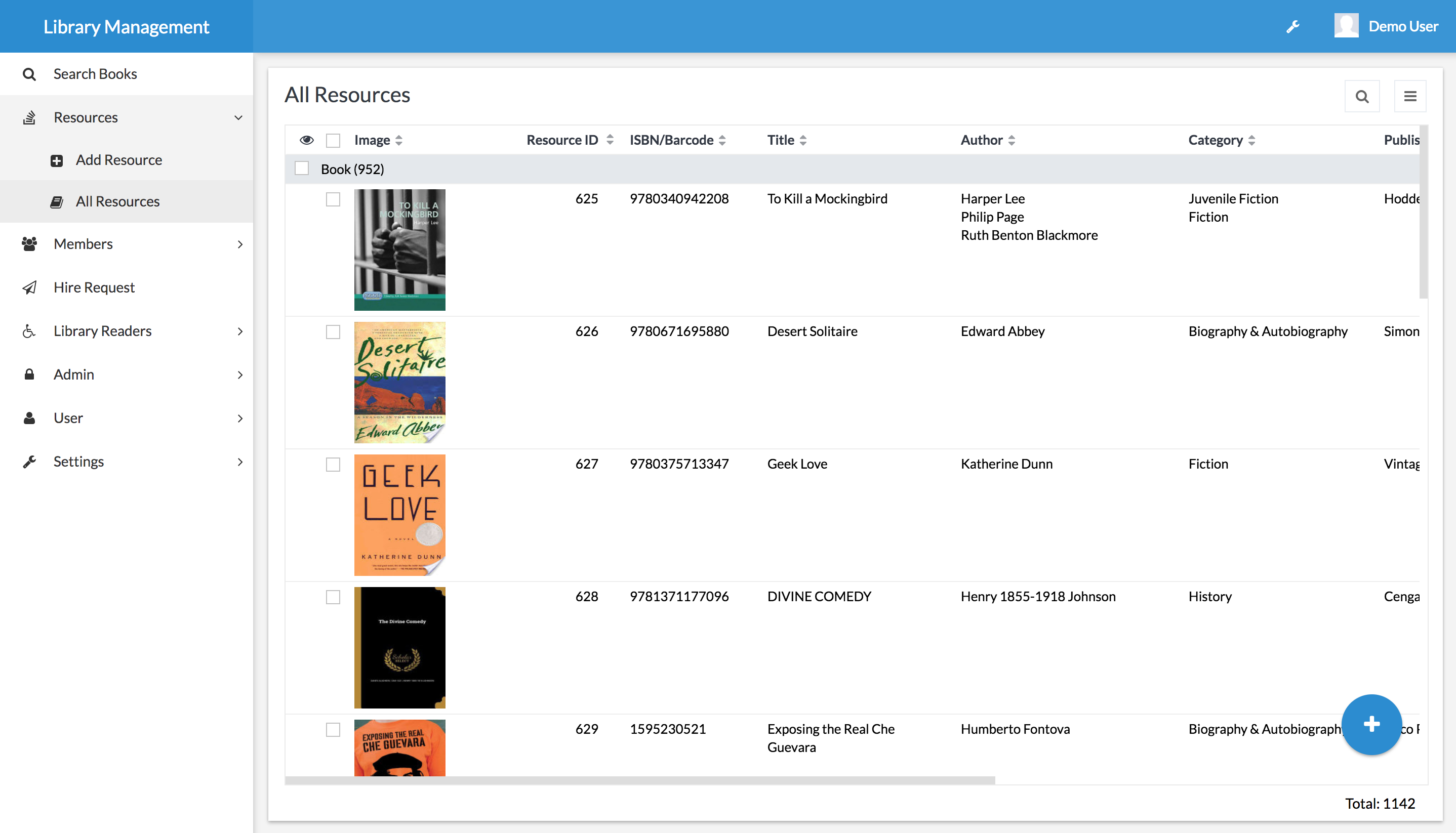
Task: Expand the Library Readers submenu
Action: click(240, 331)
